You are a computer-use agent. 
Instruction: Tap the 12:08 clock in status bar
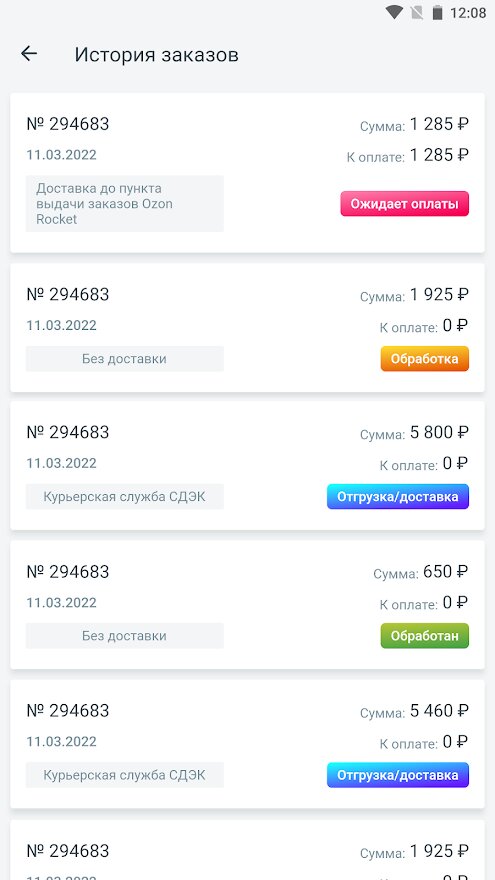click(468, 13)
